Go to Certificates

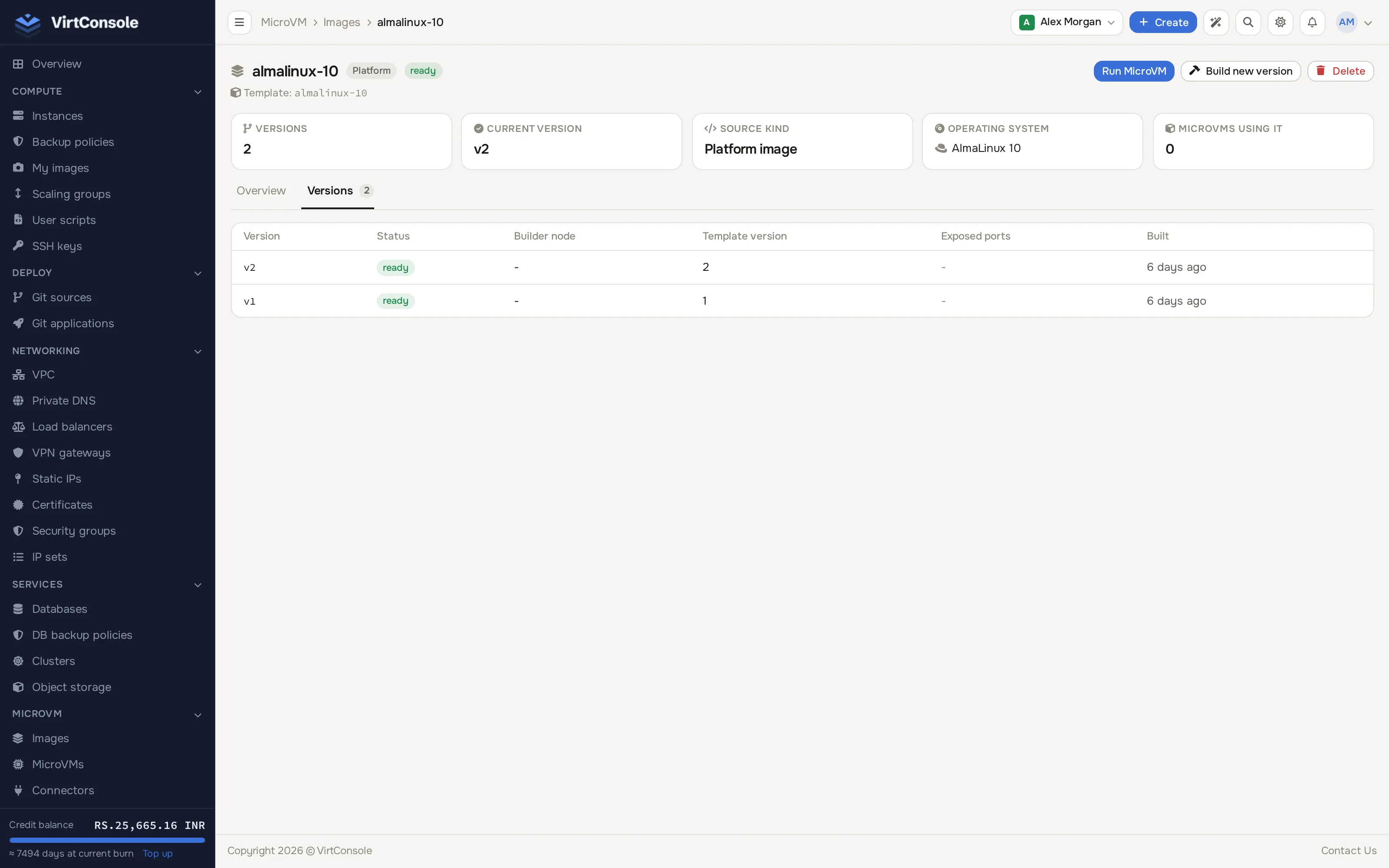coord(62,505)
